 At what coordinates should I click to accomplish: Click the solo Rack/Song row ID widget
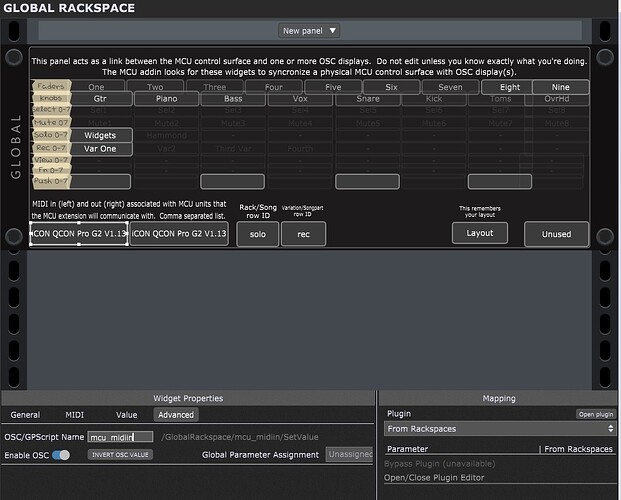258,234
